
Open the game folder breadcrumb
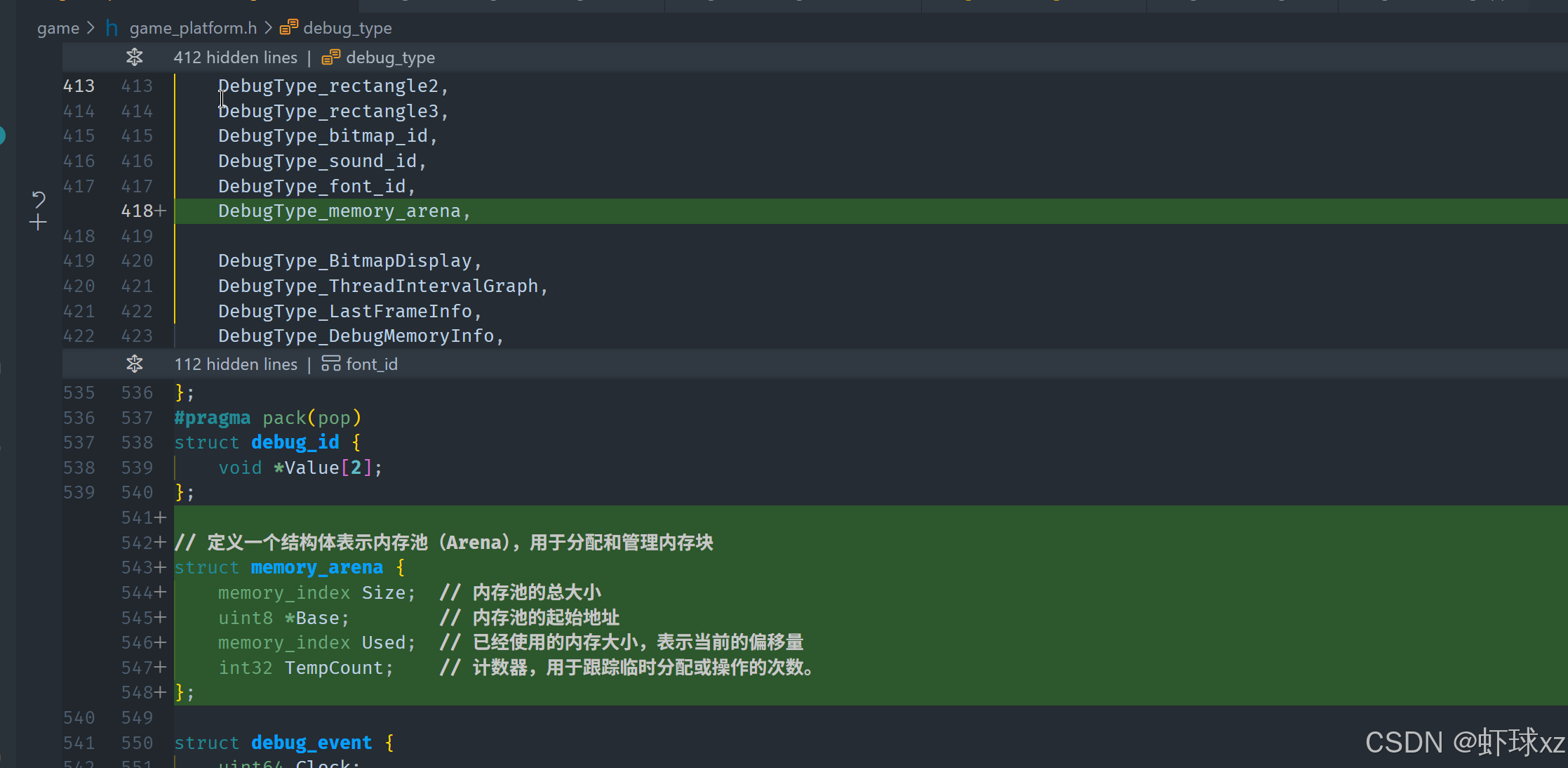click(58, 28)
